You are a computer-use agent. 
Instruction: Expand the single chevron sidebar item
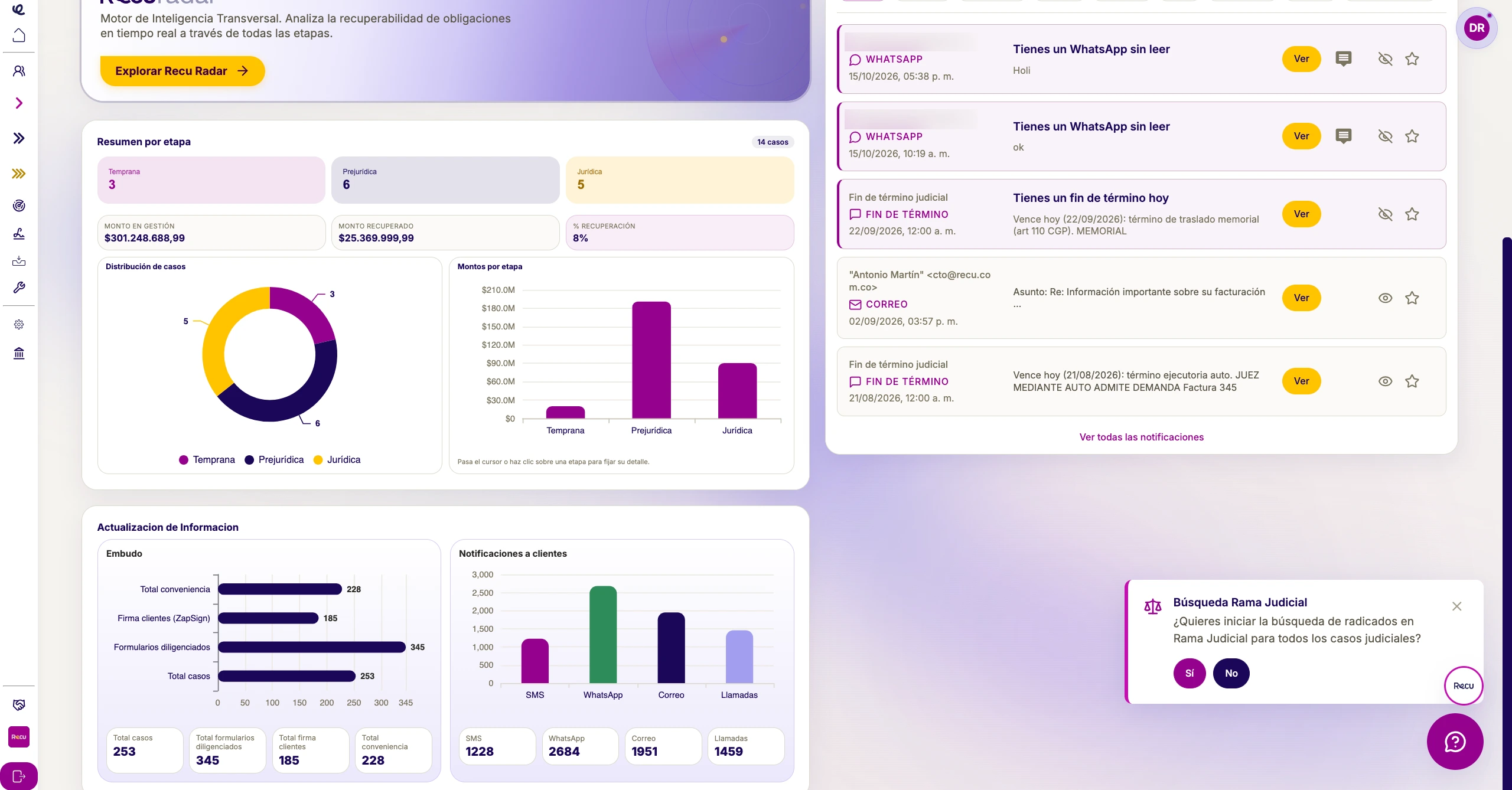19,103
